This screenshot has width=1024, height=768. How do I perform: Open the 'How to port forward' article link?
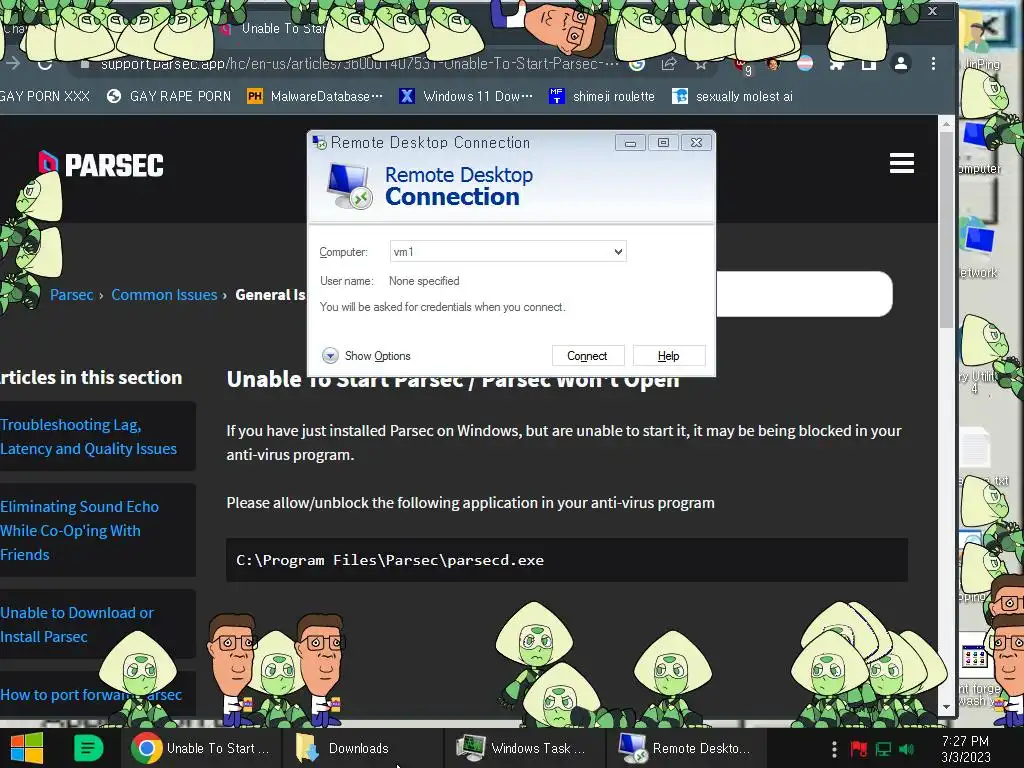tap(91, 694)
